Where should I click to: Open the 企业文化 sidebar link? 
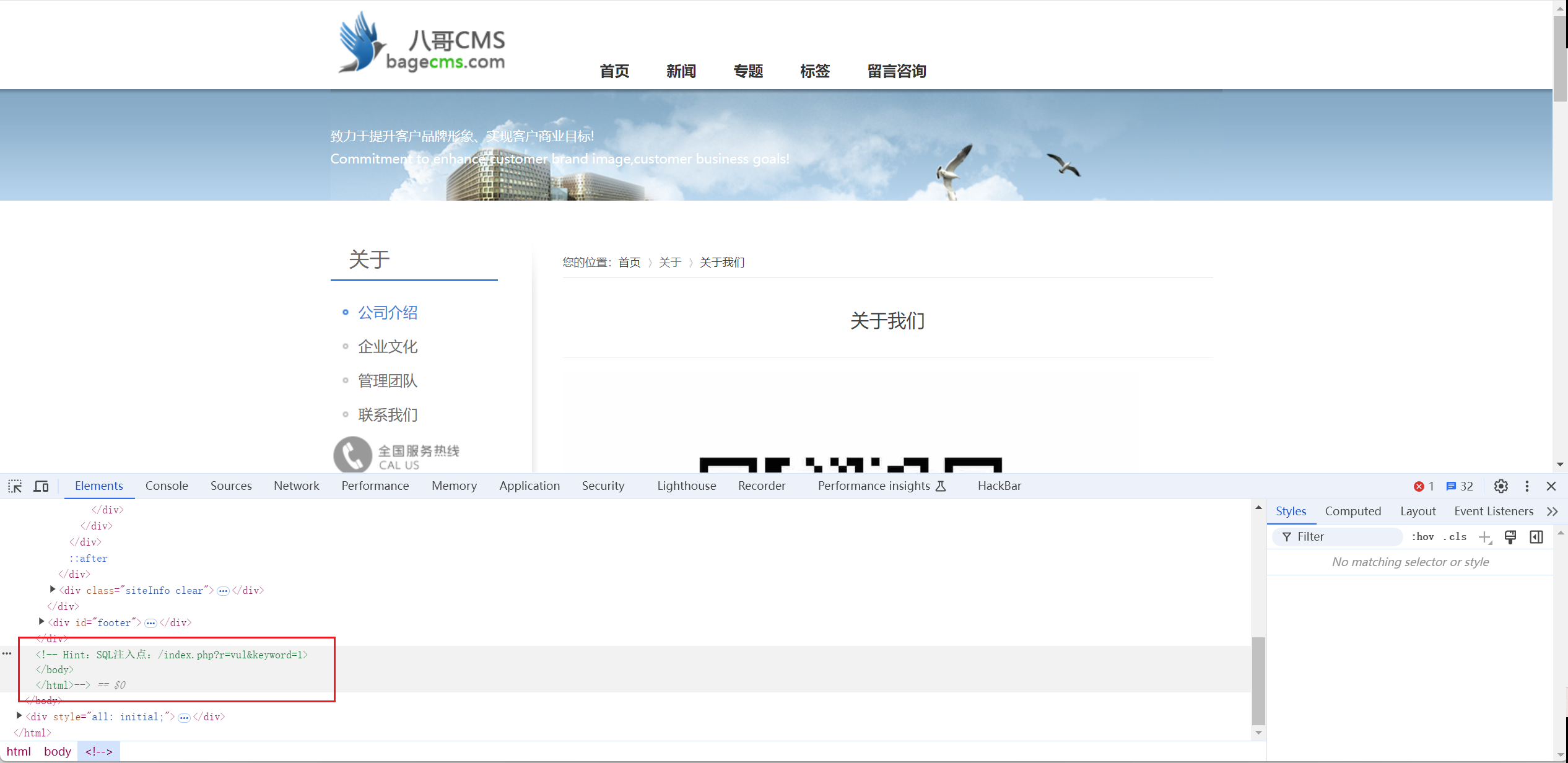click(388, 347)
